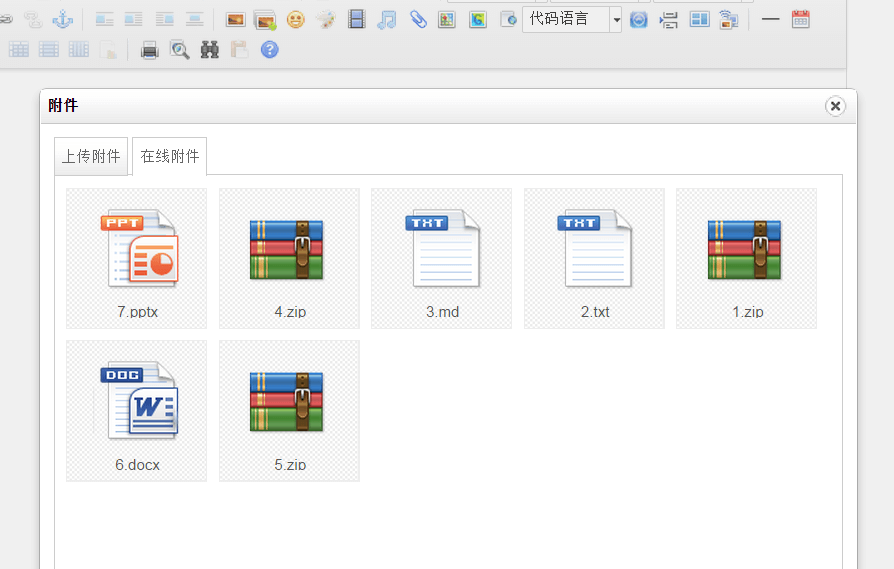The width and height of the screenshot is (894, 569).
Task: Select the 在线附件 tab
Action: click(169, 156)
